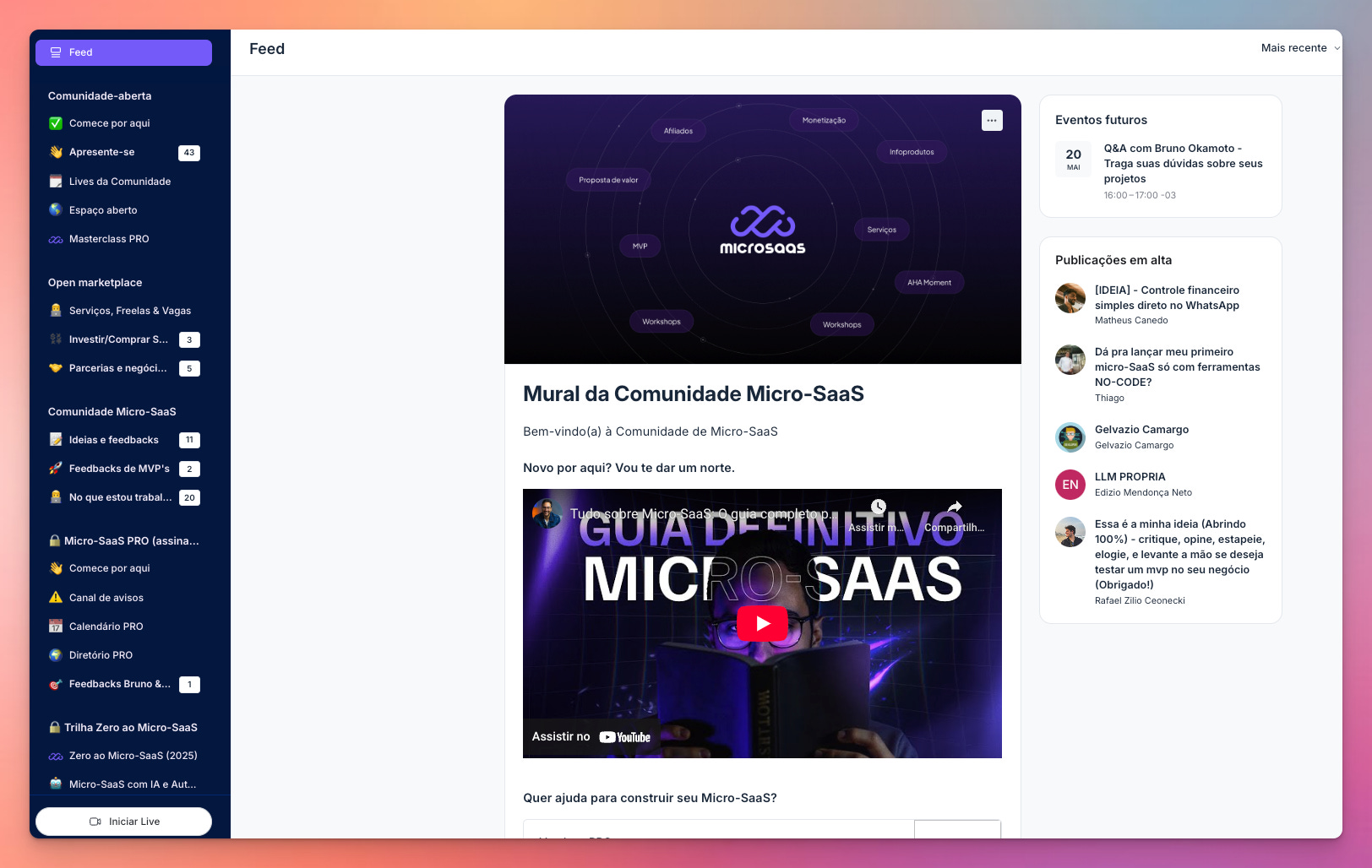Click the 43 badge on Apresente-se
Viewport: 1372px width, 868px height.
pyautogui.click(x=189, y=153)
